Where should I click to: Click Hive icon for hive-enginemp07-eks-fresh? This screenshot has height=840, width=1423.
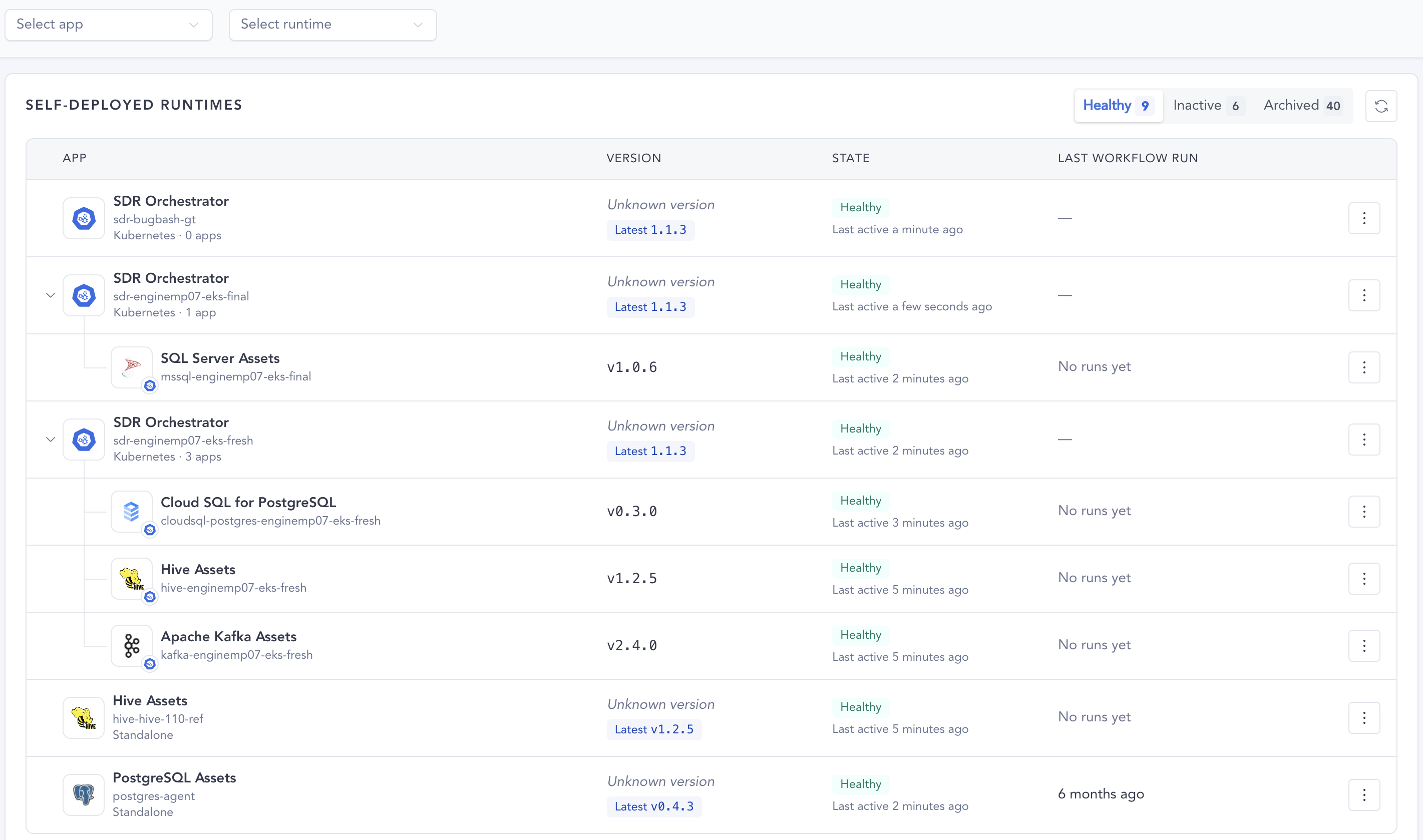tap(132, 579)
